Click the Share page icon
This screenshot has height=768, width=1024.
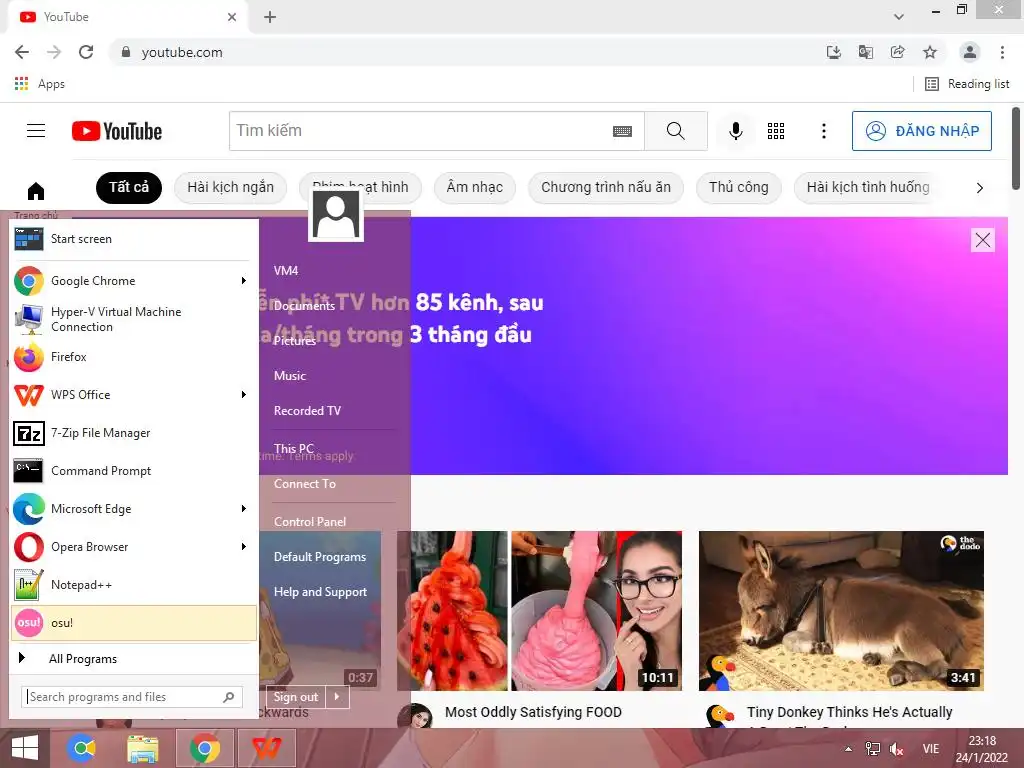click(898, 52)
